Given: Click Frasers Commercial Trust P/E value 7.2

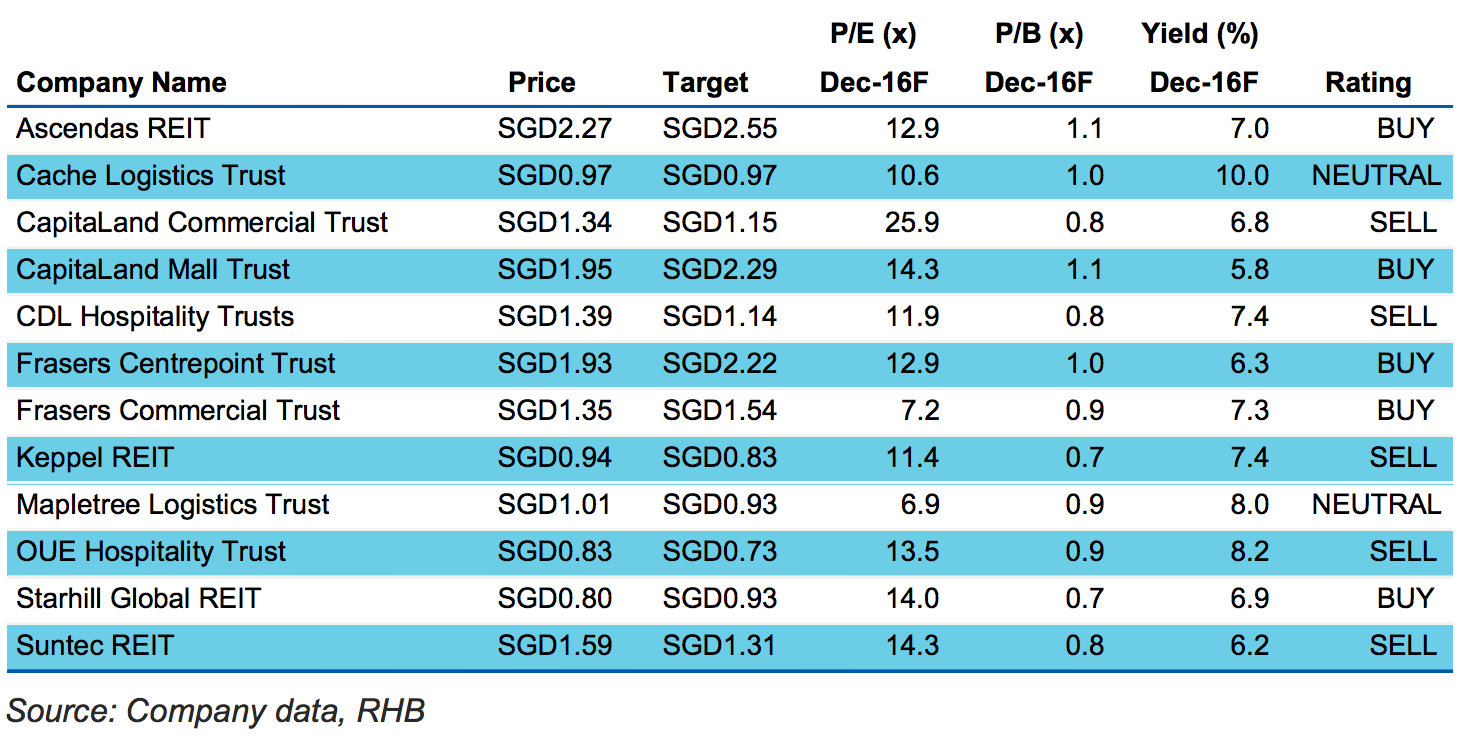Looking at the screenshot, I should coord(919,411).
